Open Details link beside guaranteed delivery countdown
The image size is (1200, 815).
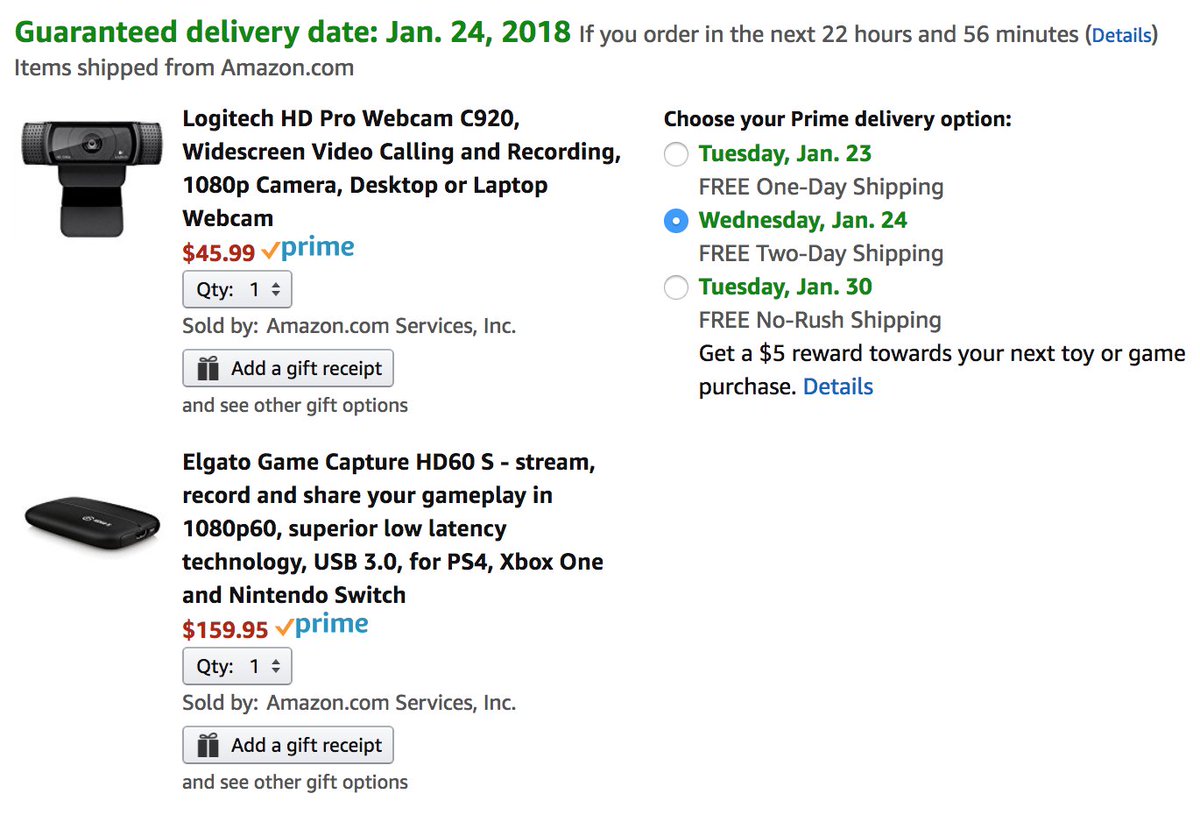click(1121, 35)
